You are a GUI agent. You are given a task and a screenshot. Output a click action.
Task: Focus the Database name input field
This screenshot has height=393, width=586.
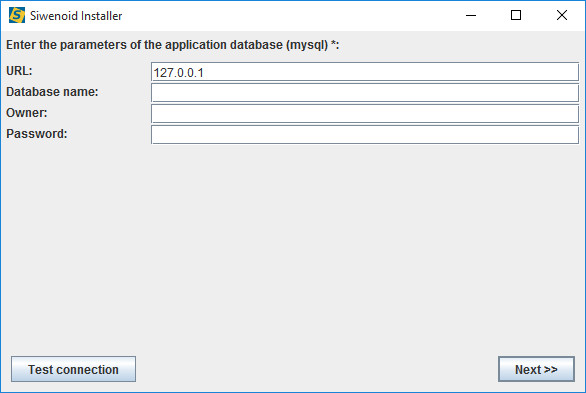click(365, 93)
